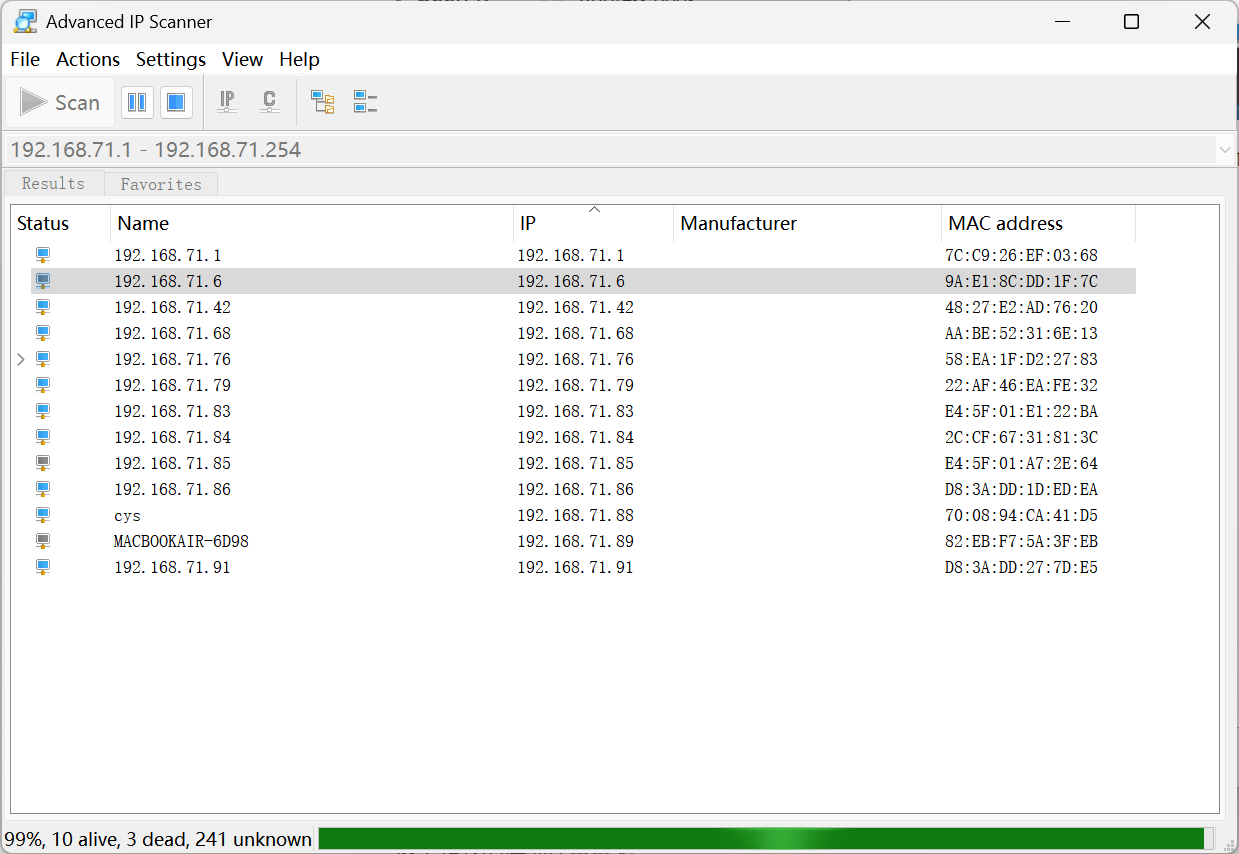The width and height of the screenshot is (1239, 854).
Task: Click the Name column cell 192.168.71.84
Action: [172, 437]
